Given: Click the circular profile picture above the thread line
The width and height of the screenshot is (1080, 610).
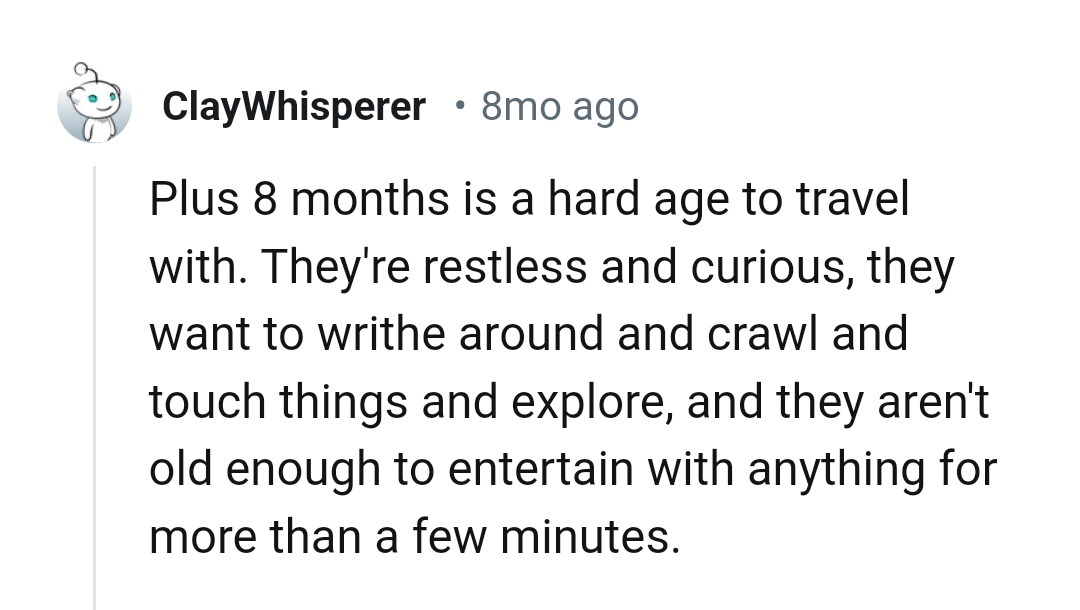Looking at the screenshot, I should [95, 105].
